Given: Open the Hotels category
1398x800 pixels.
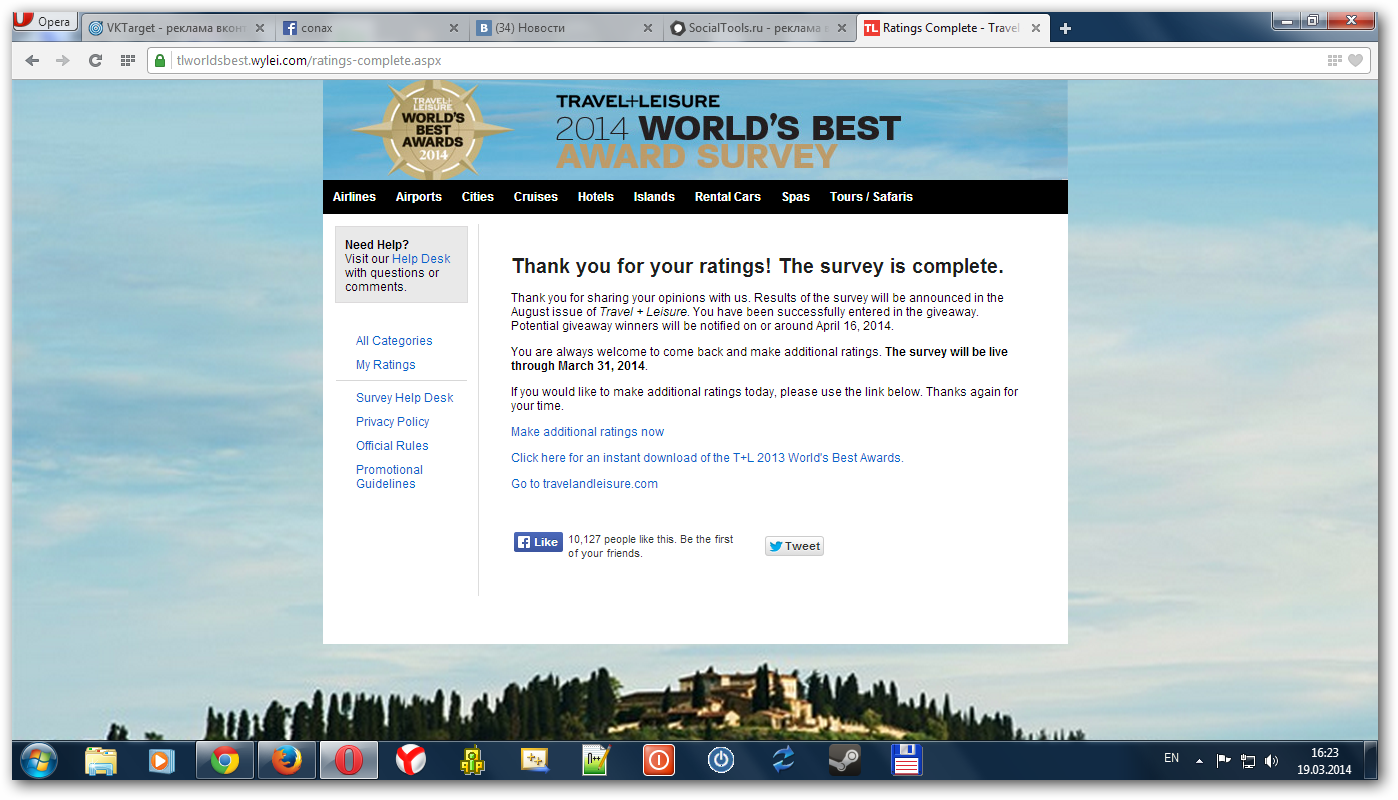Looking at the screenshot, I should click(595, 197).
